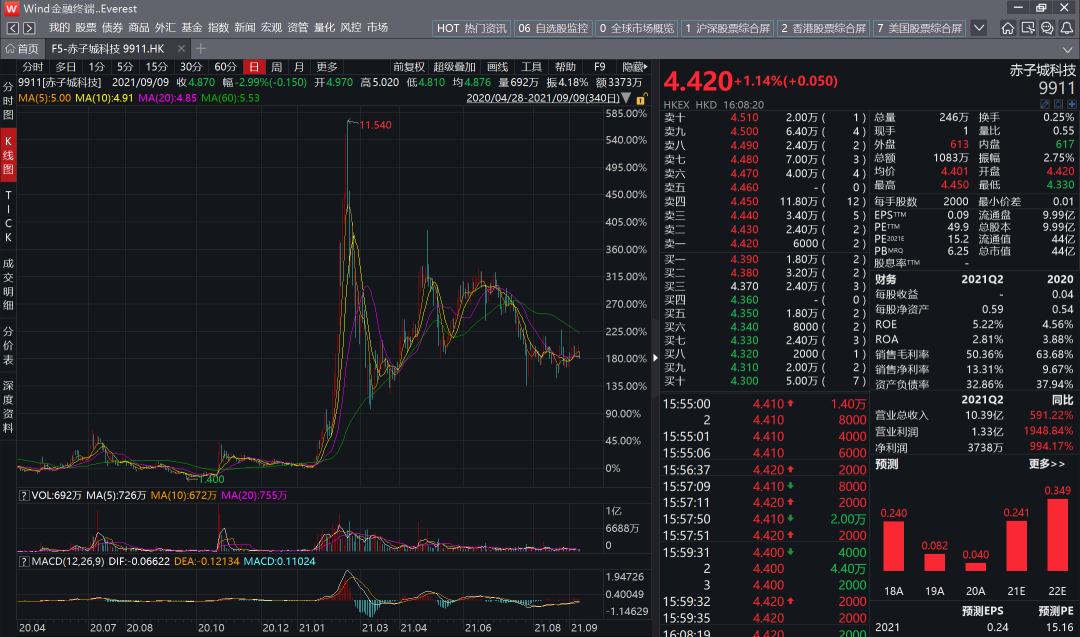
Task: Add a new tab with plus icon
Action: click(200, 48)
